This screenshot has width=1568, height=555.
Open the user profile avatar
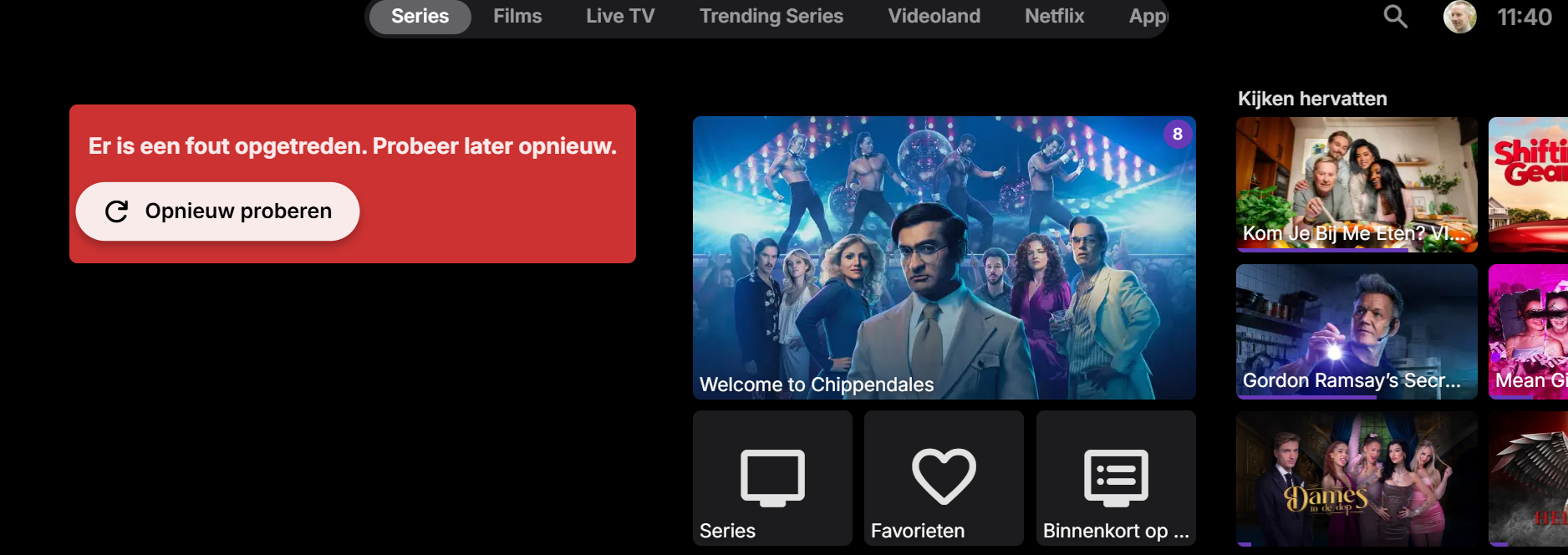(1459, 17)
